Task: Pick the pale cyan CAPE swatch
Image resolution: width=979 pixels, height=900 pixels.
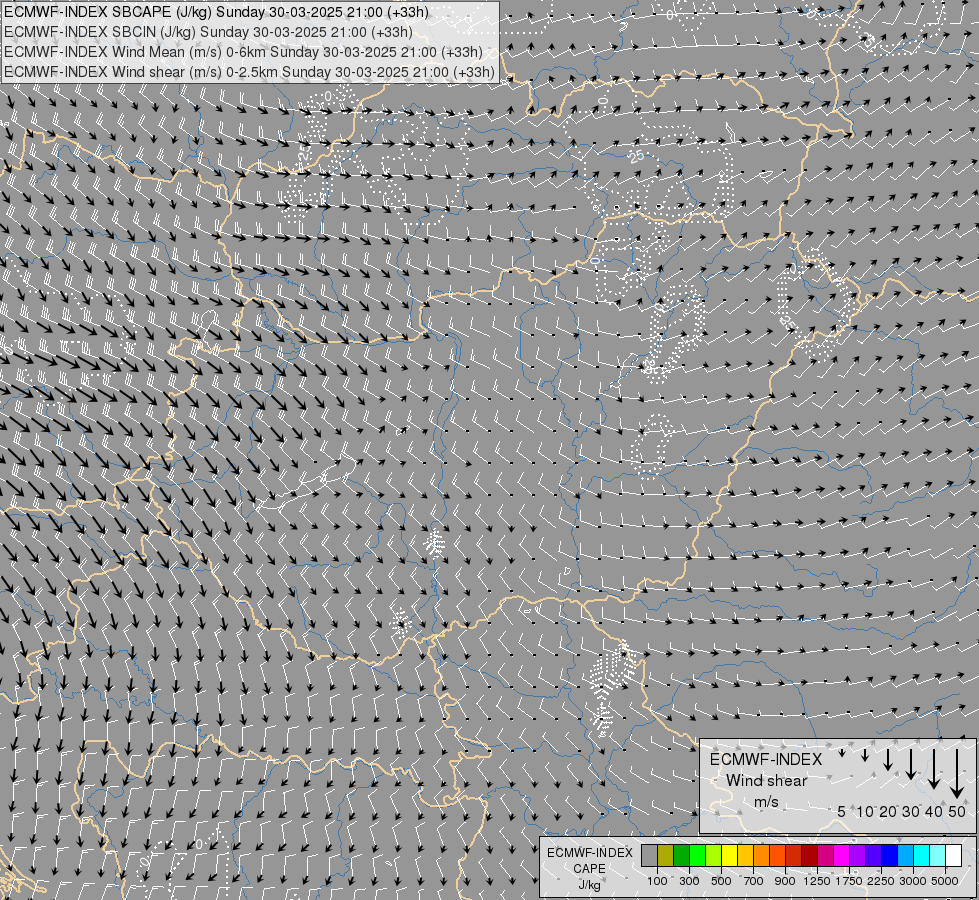Action: tap(937, 856)
